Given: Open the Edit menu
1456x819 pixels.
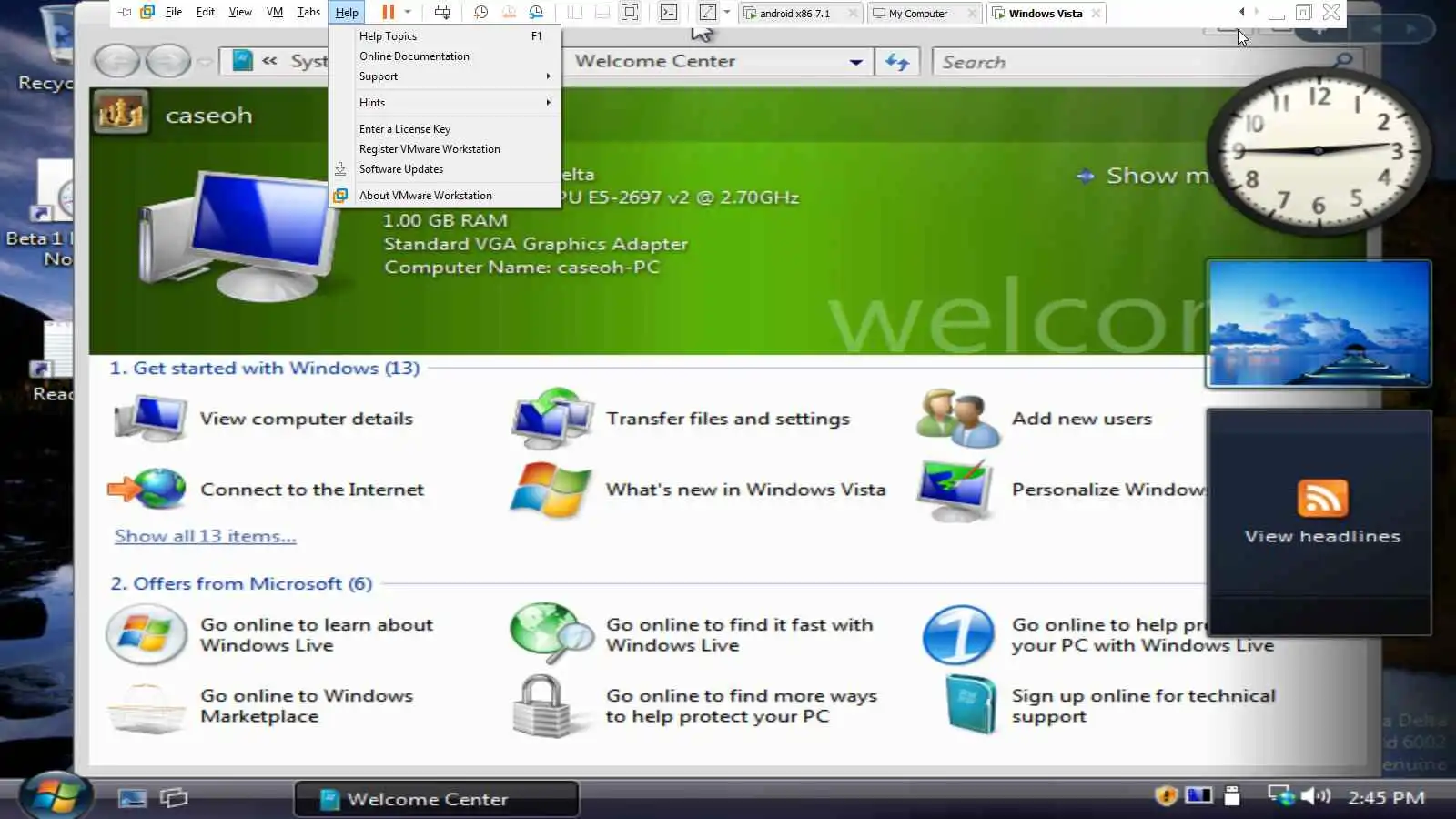Looking at the screenshot, I should [206, 13].
